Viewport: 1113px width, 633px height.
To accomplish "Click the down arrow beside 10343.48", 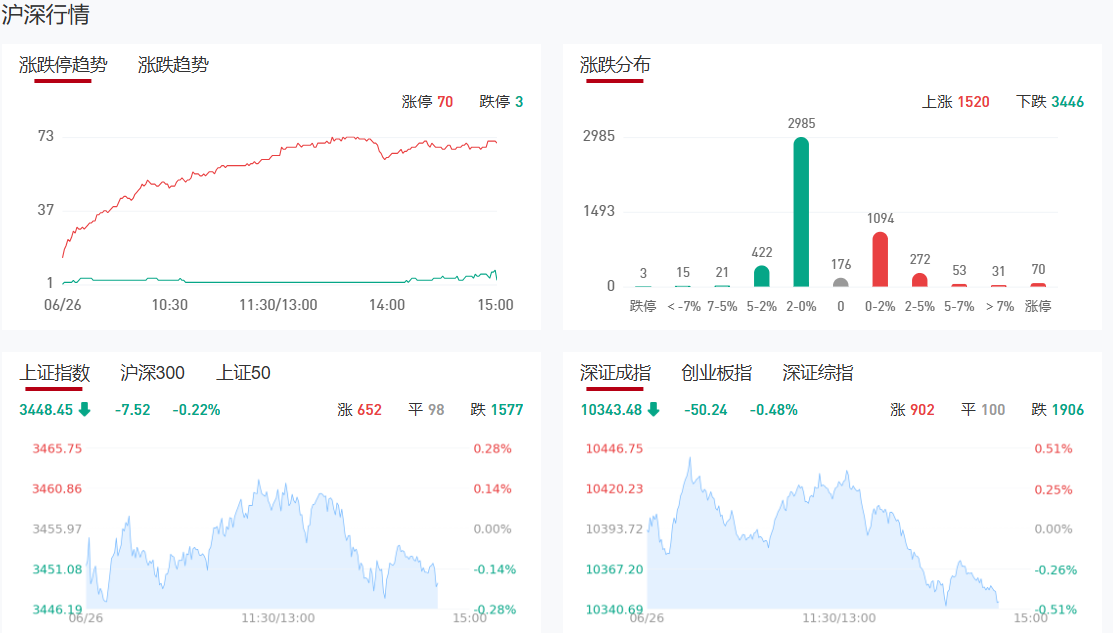I will pos(653,409).
